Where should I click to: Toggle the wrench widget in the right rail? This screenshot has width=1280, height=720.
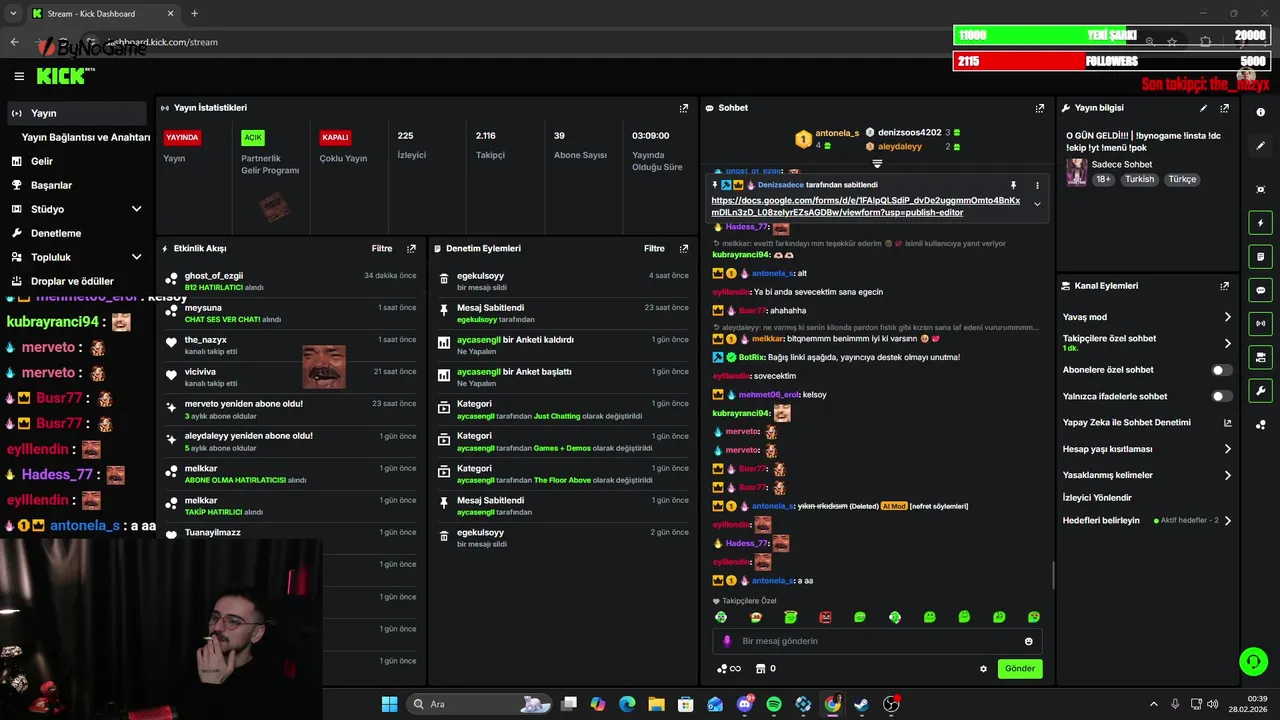click(1260, 390)
